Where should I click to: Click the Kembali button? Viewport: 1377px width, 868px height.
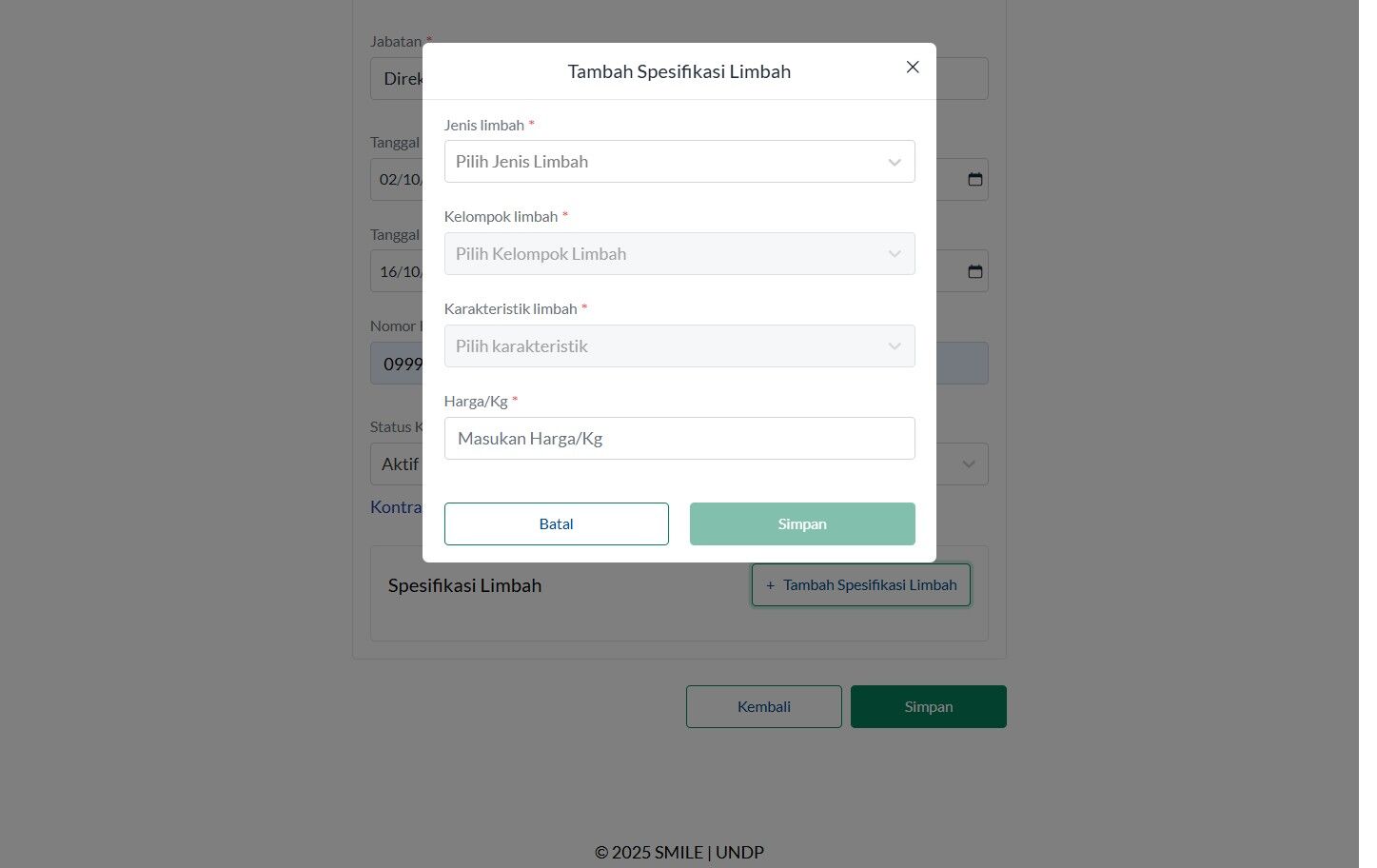pos(764,707)
